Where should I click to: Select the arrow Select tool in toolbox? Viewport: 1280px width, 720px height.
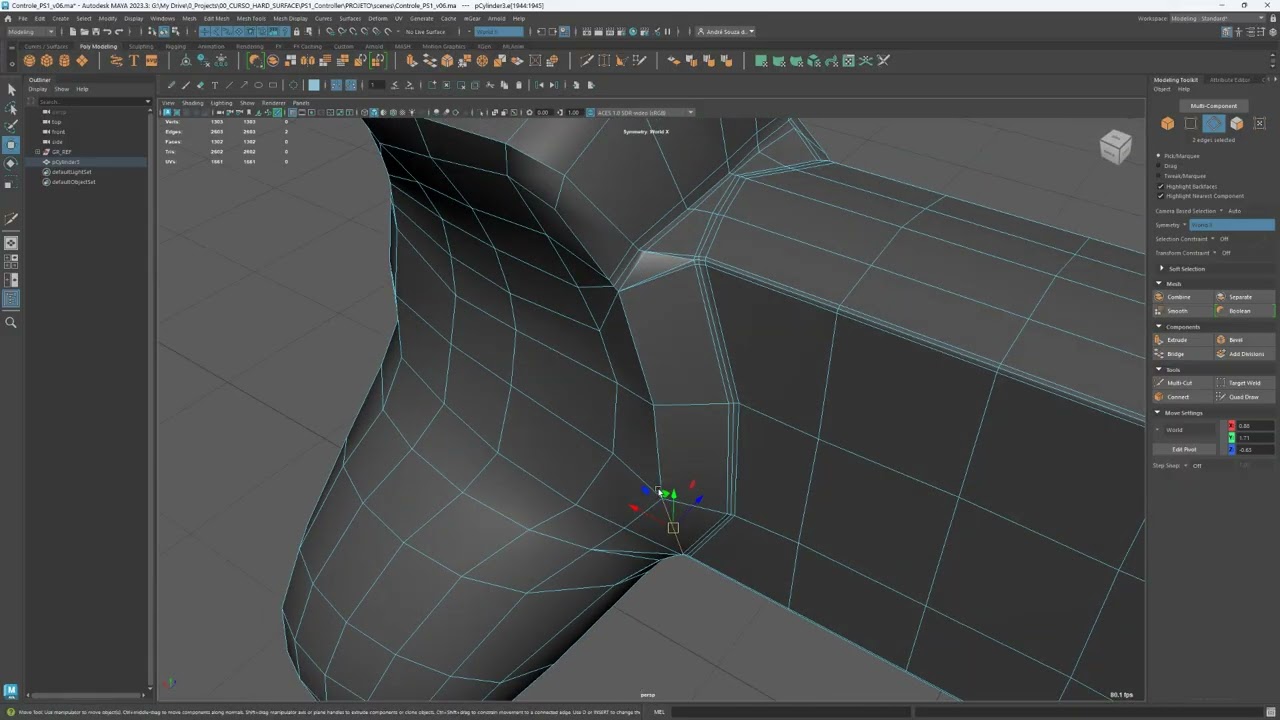pyautogui.click(x=11, y=89)
